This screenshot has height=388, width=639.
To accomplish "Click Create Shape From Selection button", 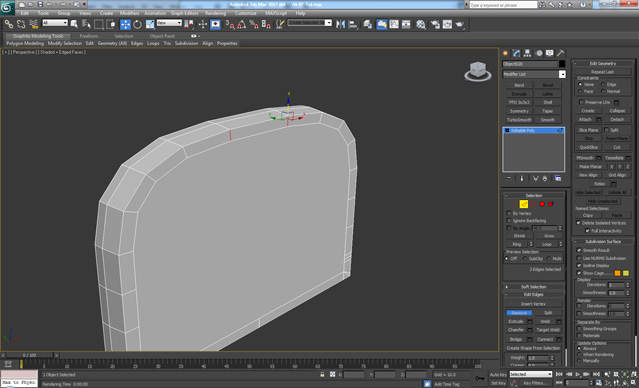I will point(533,348).
